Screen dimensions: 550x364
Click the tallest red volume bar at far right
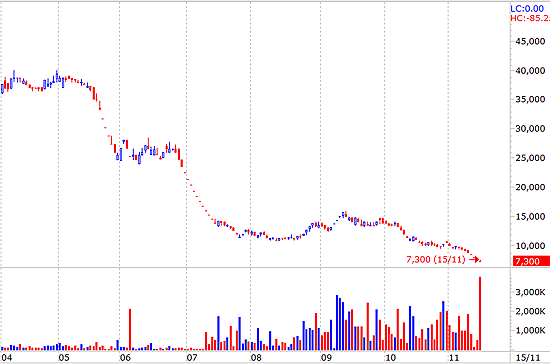coord(480,314)
